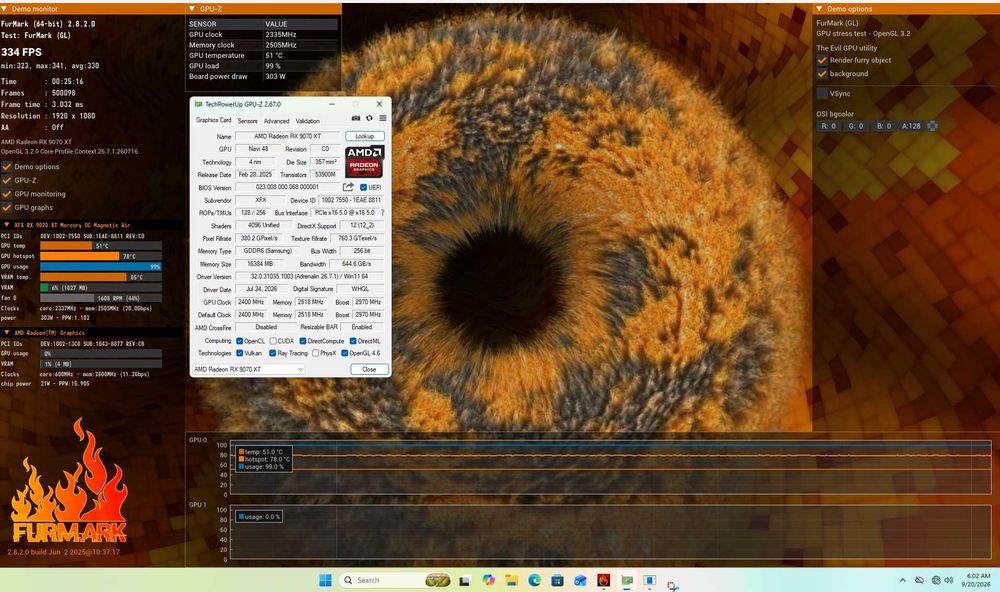1000x592 pixels.
Task: Click the GPU 0 graph legend box
Action: point(264,459)
